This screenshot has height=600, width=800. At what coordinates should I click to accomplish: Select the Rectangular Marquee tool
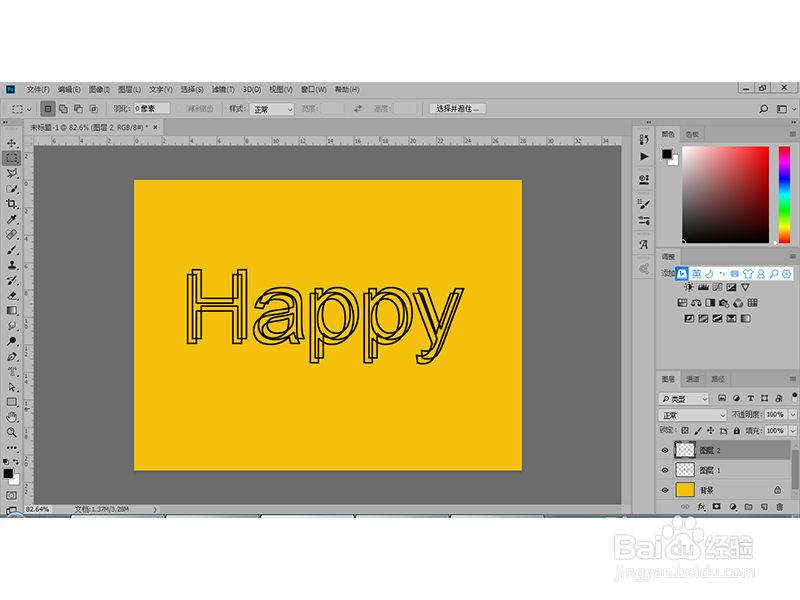click(11, 158)
